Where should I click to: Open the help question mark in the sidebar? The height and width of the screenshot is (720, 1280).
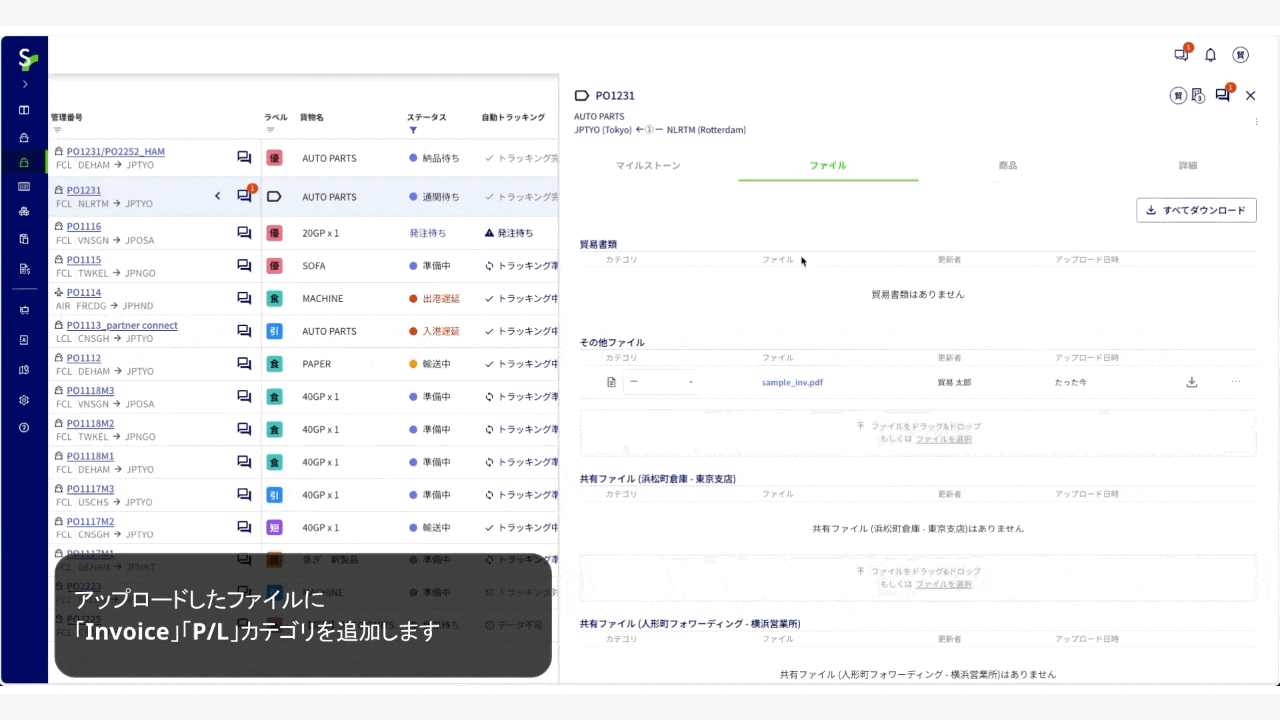[x=24, y=427]
